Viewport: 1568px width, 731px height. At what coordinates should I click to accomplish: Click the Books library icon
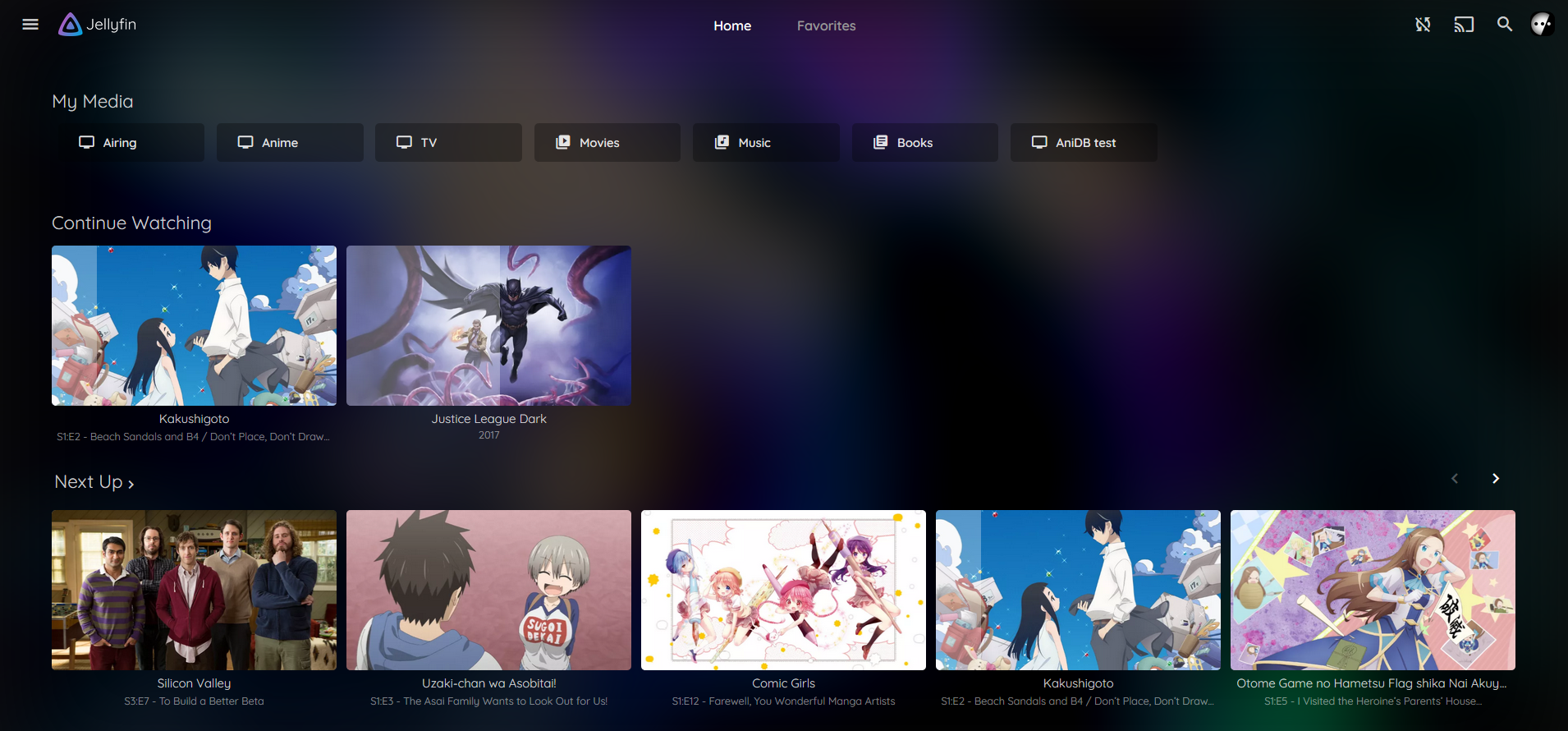[x=881, y=142]
